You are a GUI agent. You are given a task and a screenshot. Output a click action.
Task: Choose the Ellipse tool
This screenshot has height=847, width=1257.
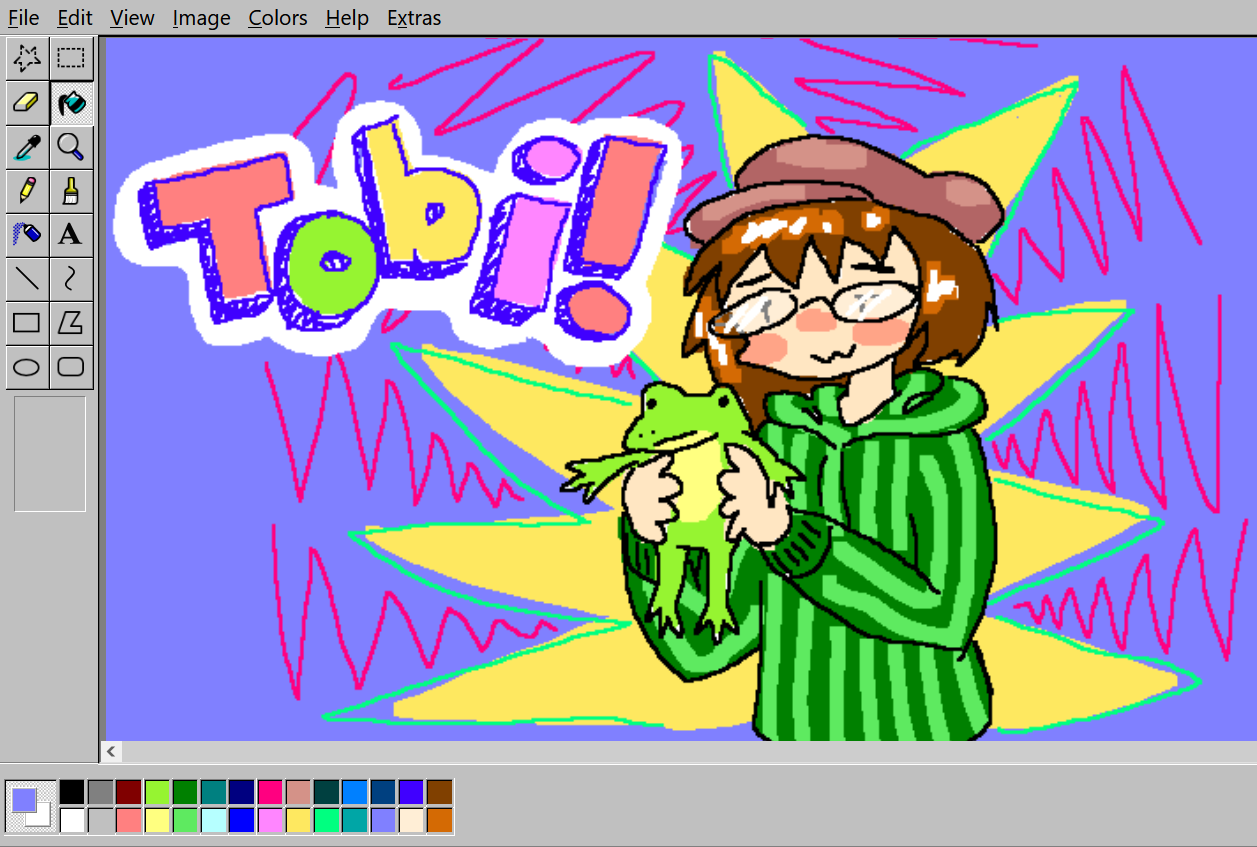[x=27, y=367]
